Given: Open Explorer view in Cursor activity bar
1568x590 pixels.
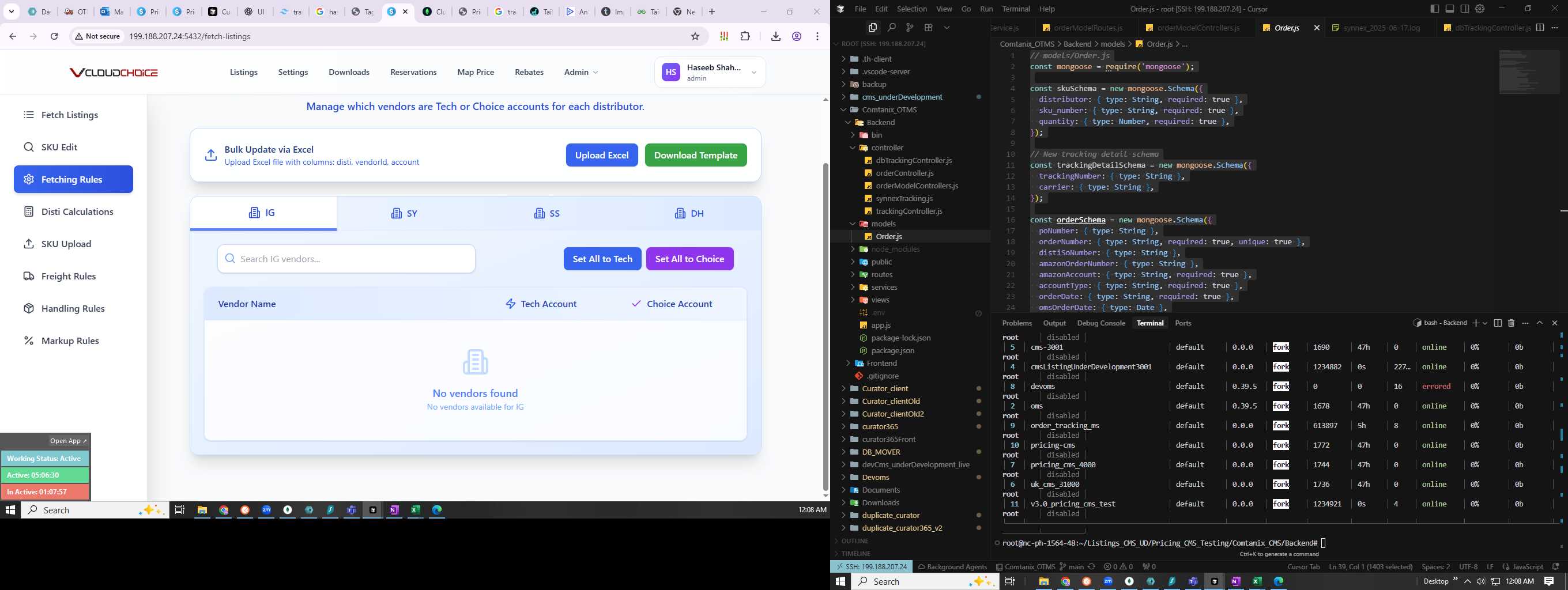Looking at the screenshot, I should pos(872,28).
